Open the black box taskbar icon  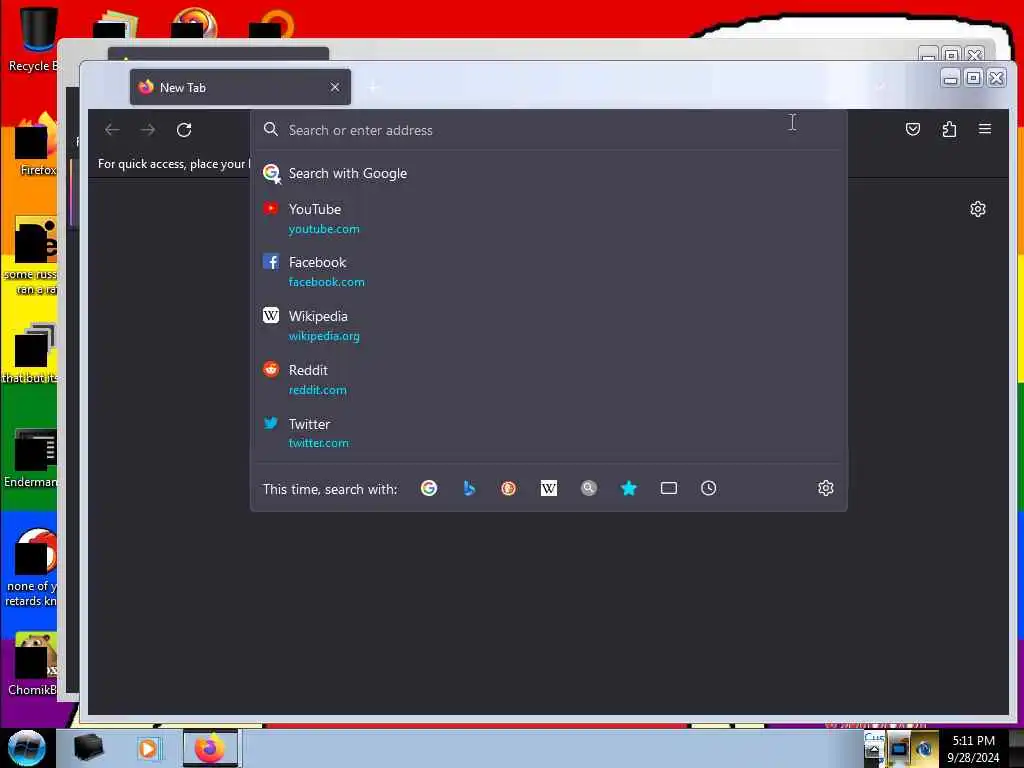[x=88, y=748]
